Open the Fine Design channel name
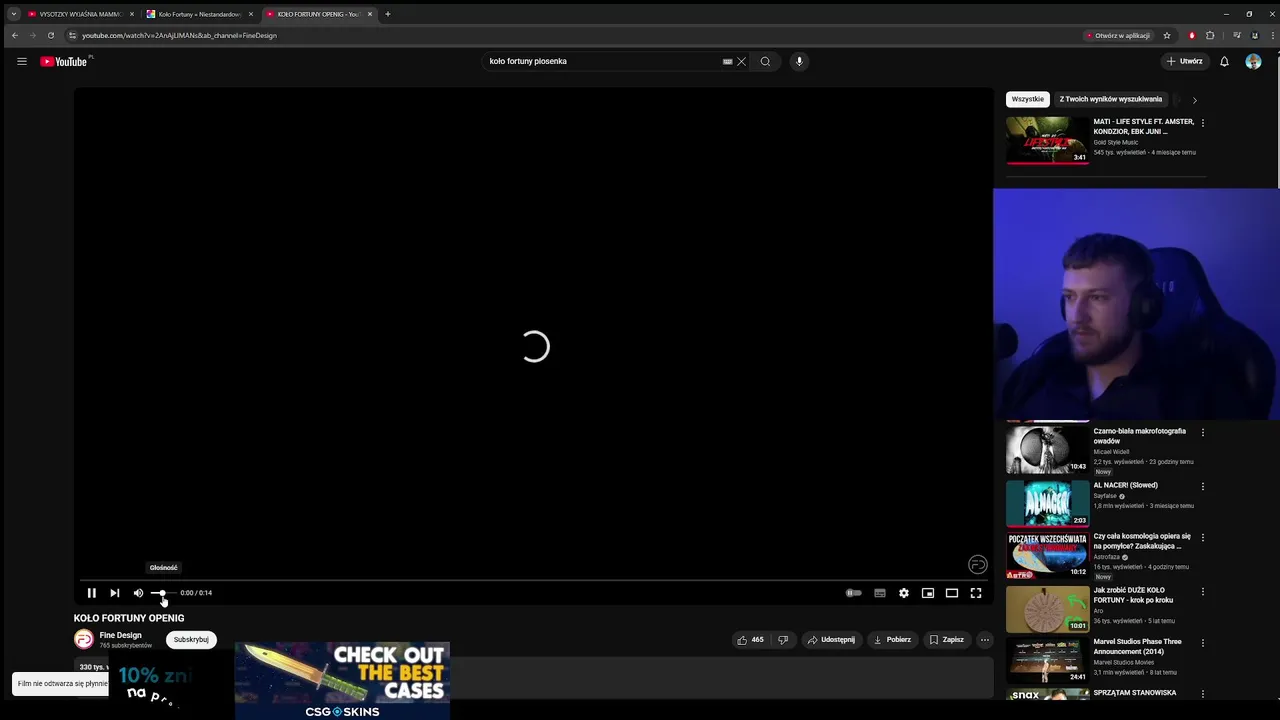This screenshot has width=1280, height=720. tap(120, 635)
